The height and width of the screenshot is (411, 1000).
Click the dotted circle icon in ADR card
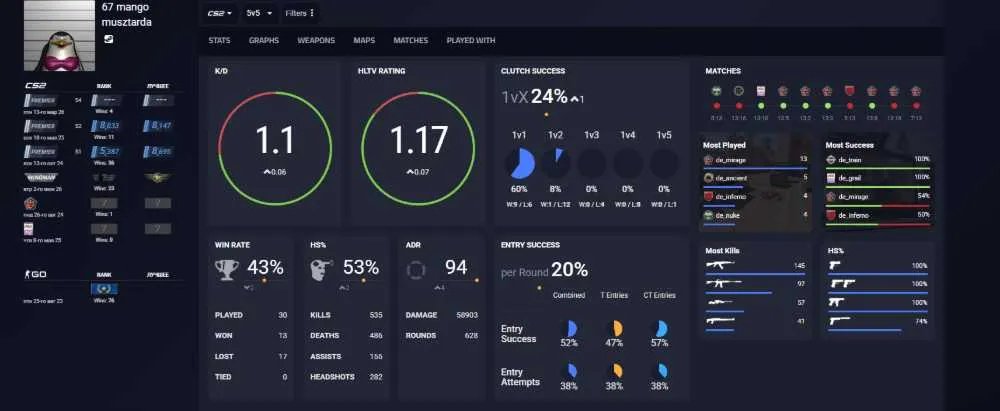[416, 270]
